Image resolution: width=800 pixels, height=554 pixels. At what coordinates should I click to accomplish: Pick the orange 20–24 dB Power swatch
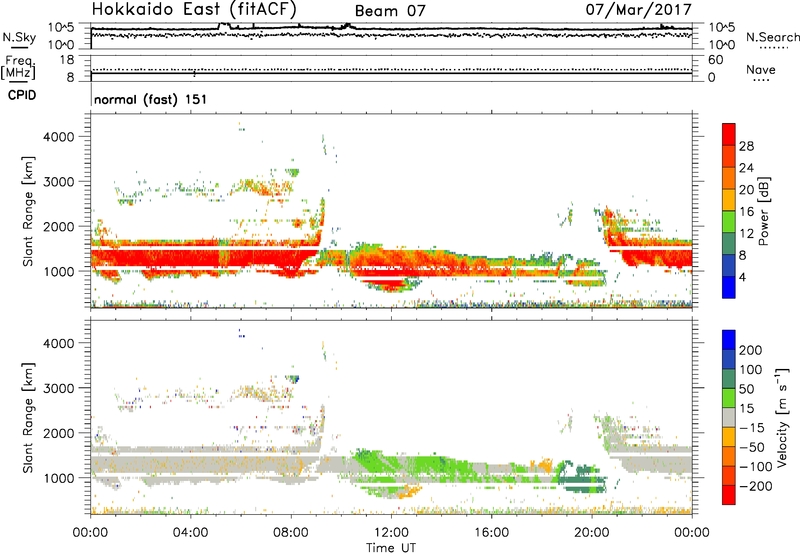coord(729,179)
